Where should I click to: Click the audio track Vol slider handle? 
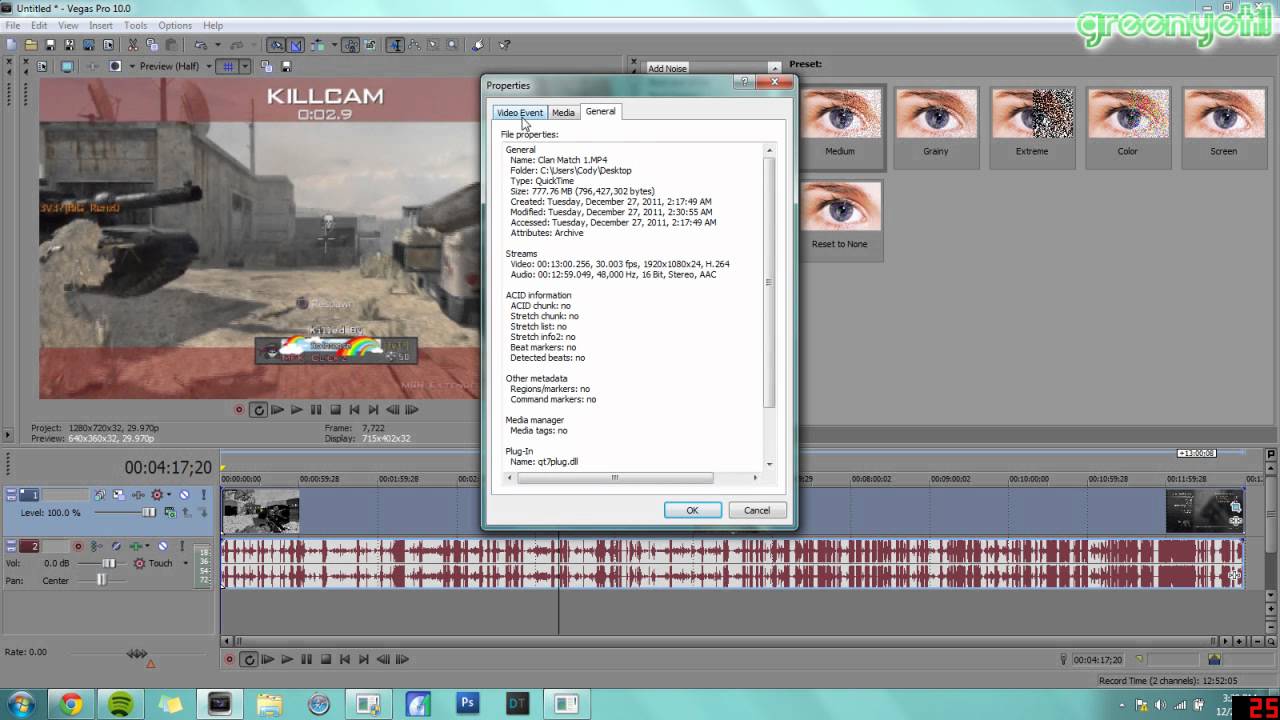(109, 563)
